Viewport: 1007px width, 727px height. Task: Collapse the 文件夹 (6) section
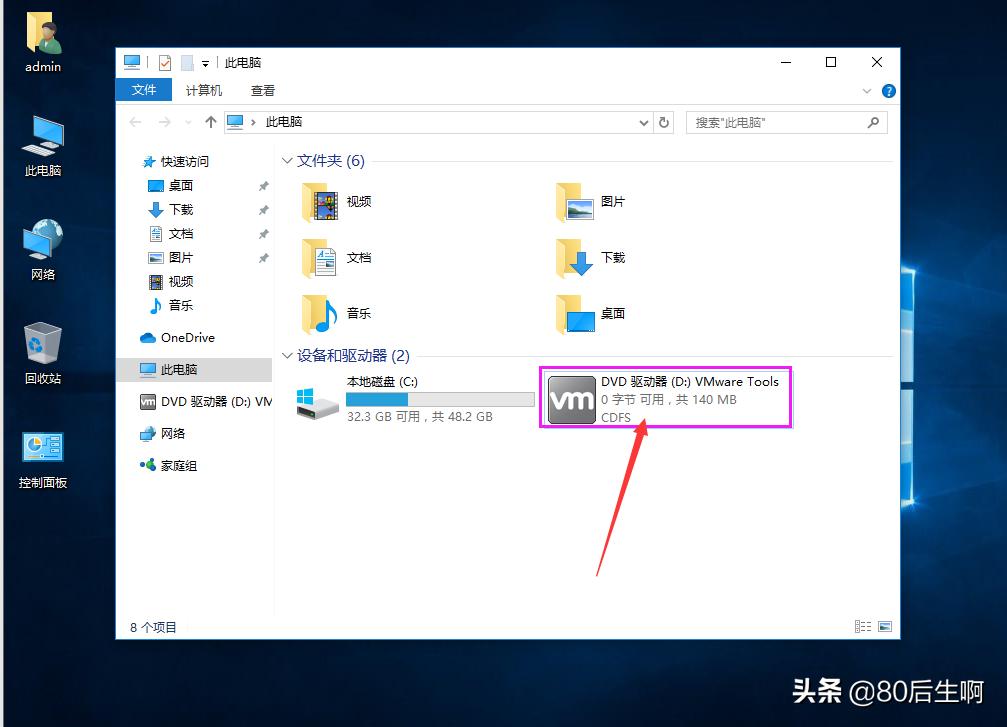(287, 160)
